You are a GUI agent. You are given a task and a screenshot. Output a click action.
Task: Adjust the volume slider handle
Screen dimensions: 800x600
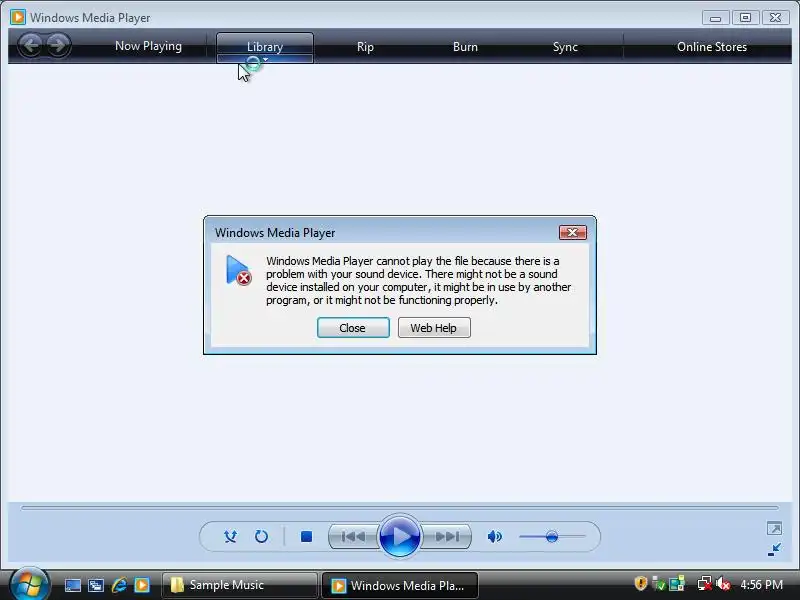pos(552,537)
